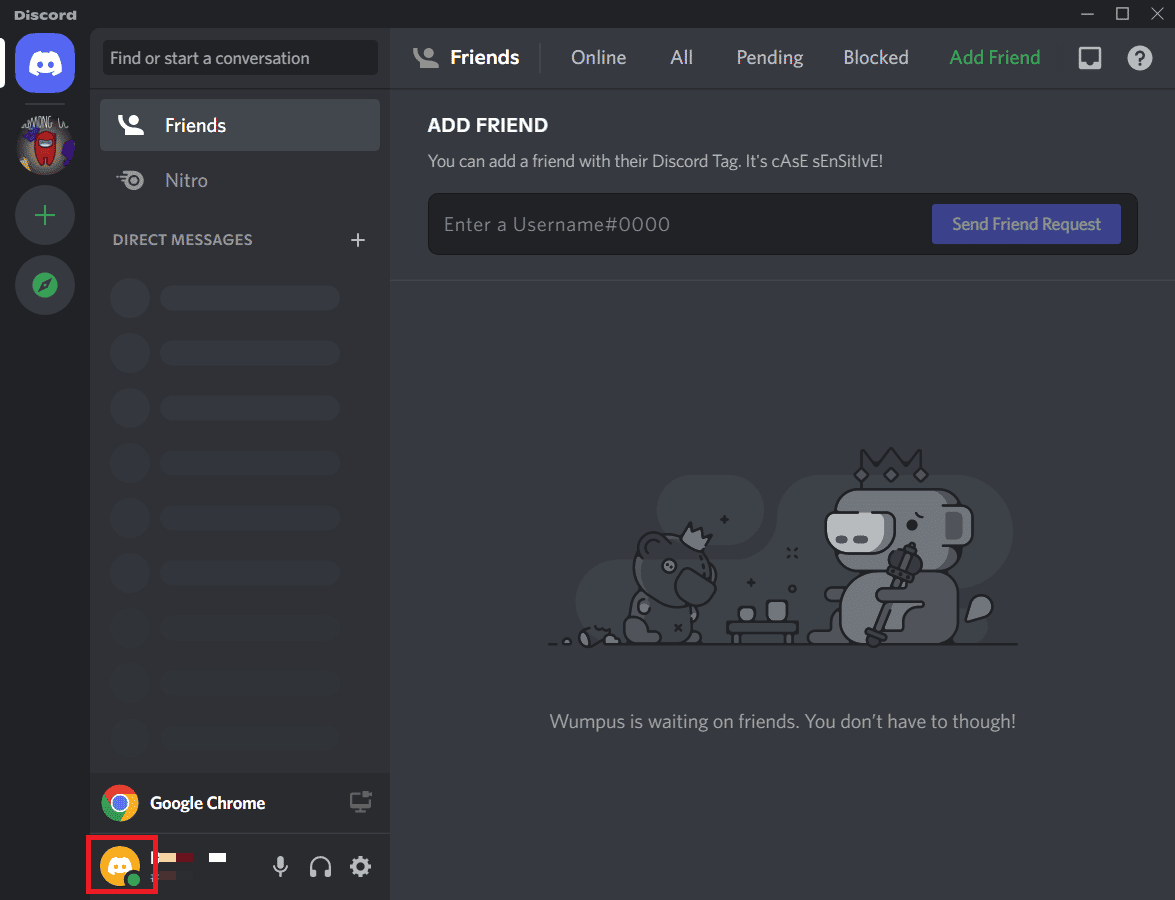
Task: Maximize the Discord window
Action: click(x=1122, y=13)
